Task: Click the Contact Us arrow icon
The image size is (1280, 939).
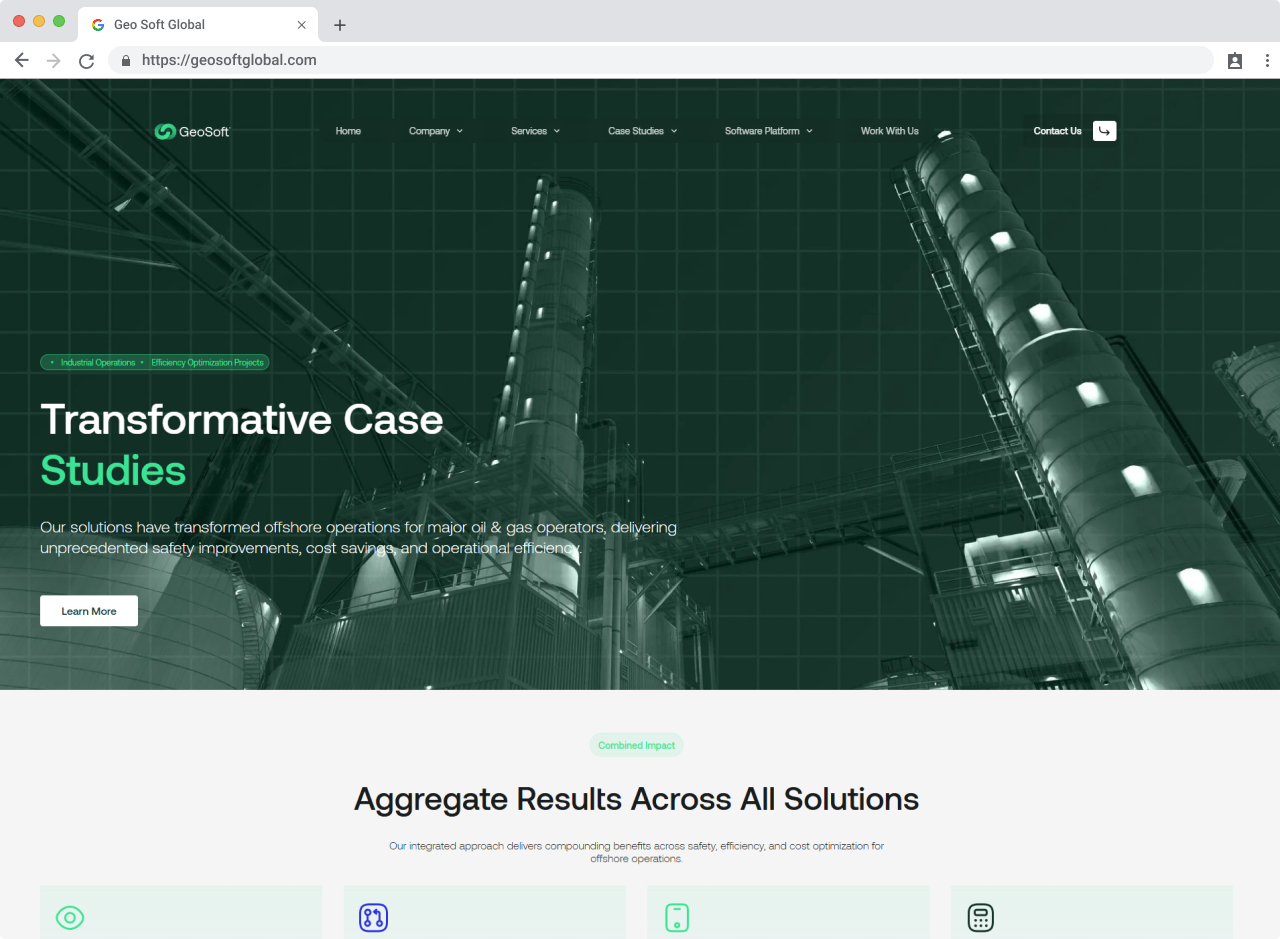Action: coord(1104,131)
